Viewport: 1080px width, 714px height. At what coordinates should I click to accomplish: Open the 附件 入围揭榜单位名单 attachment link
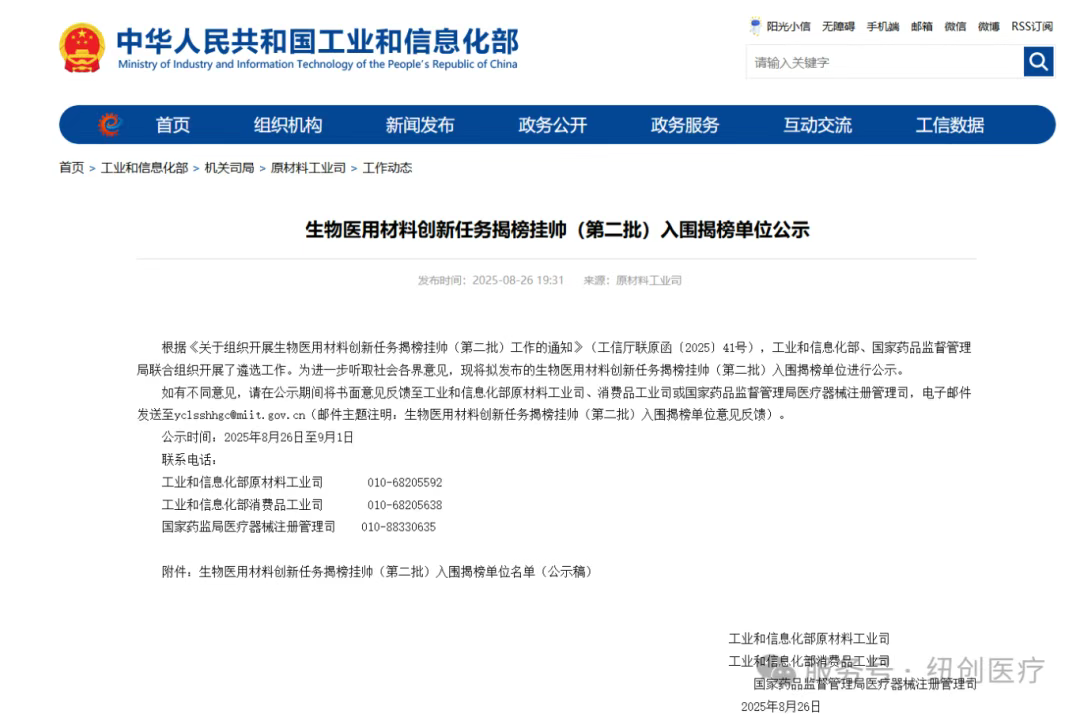395,571
